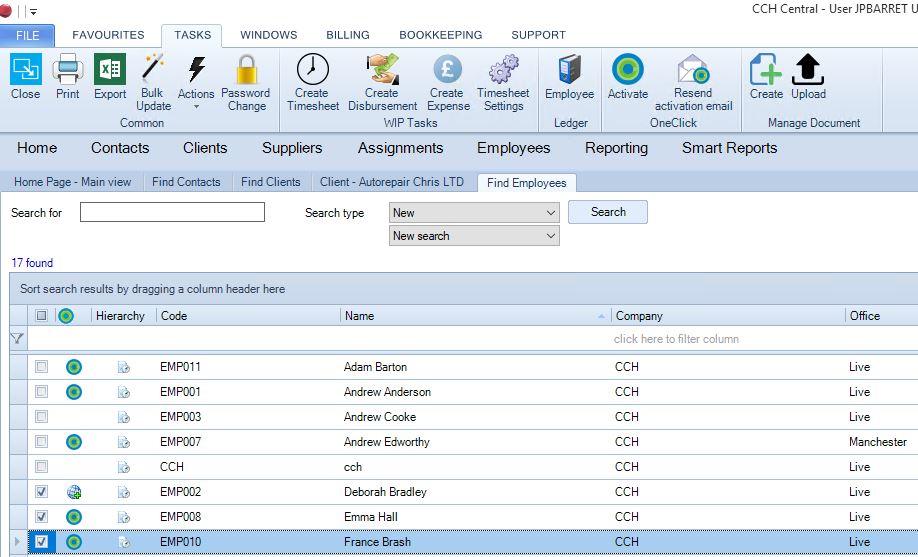Screen dimensions: 918x557
Task: Tick the checkbox for Andrew Edworthy
Action: pos(42,442)
